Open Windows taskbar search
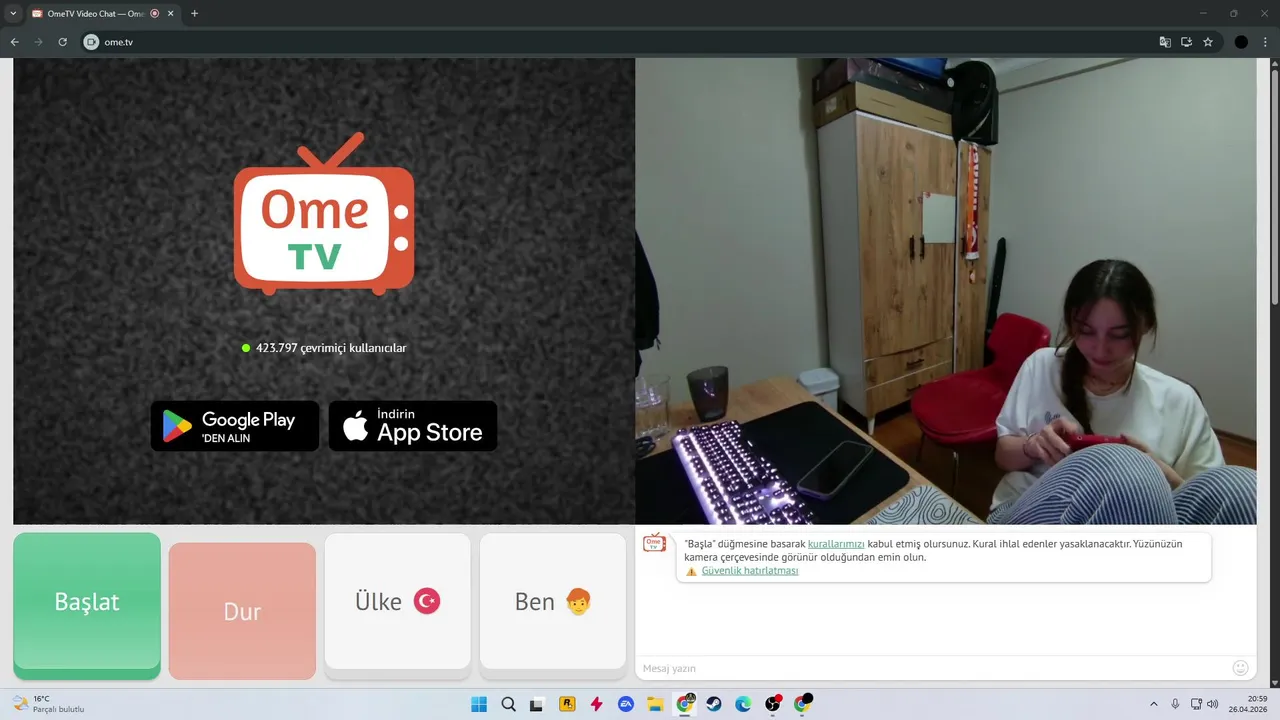This screenshot has width=1280, height=720. pyautogui.click(x=508, y=704)
